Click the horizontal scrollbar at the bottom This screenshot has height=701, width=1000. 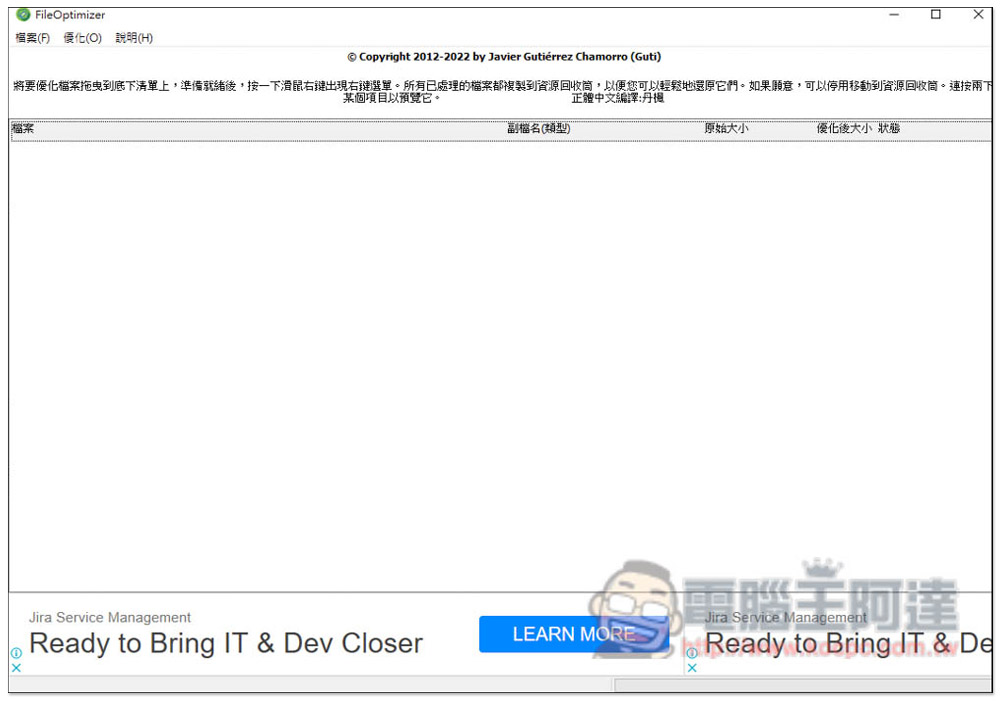[x=300, y=686]
